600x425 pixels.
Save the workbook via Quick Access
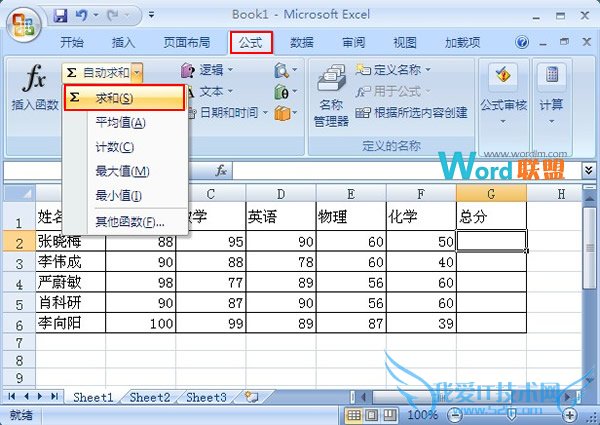click(60, 15)
